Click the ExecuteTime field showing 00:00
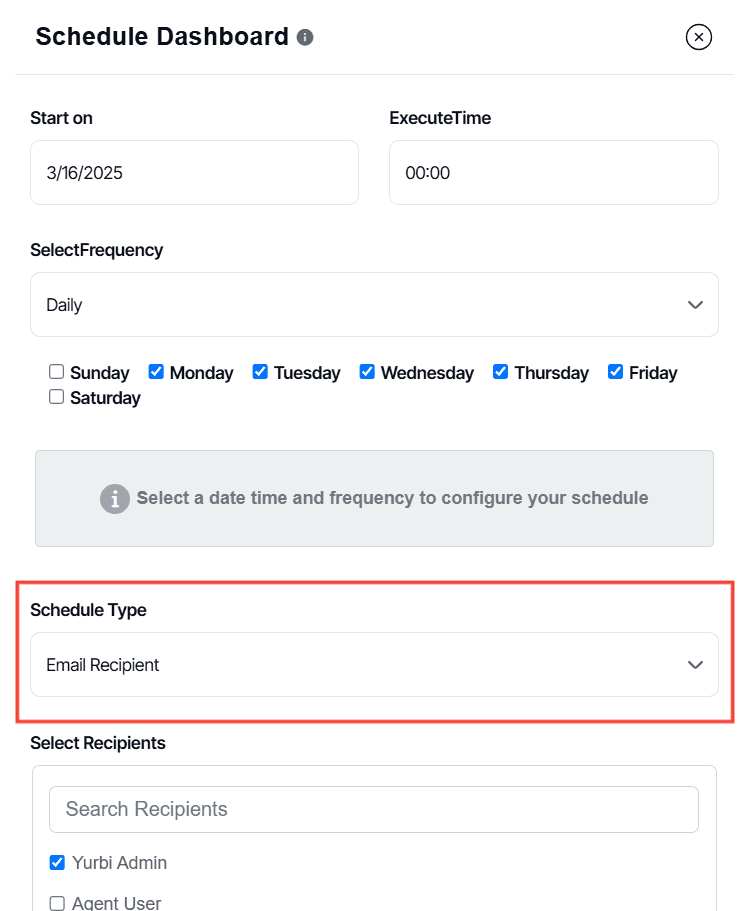Screen dimensions: 744x911 [553, 172]
